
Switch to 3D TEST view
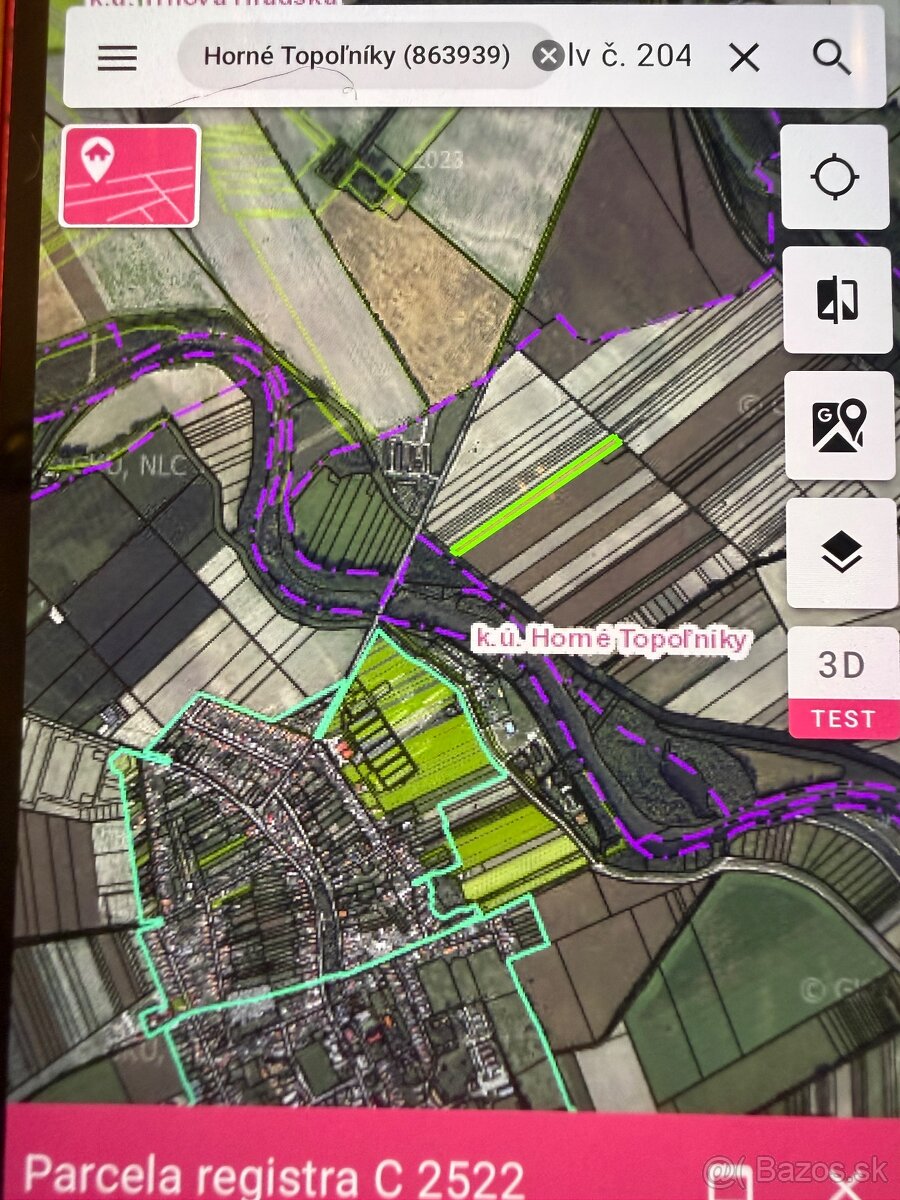tap(844, 682)
